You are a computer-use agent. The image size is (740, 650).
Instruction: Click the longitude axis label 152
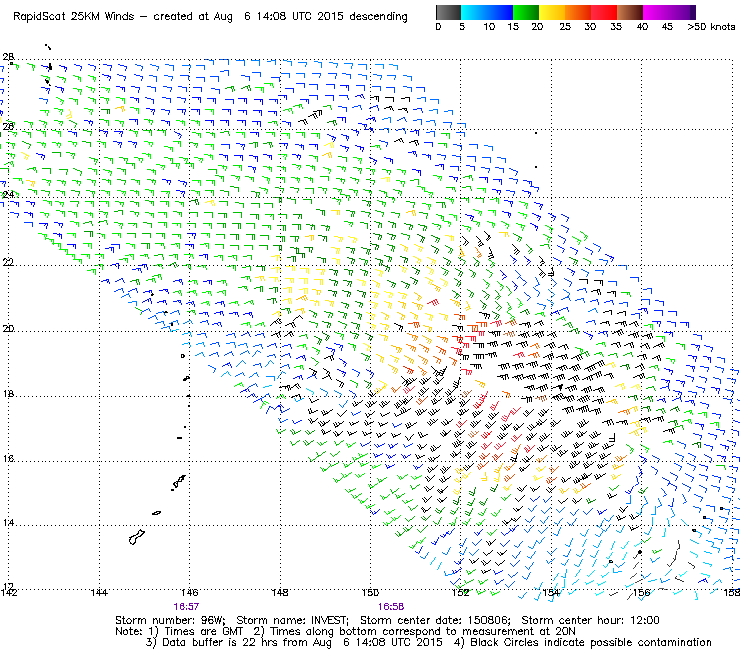coord(461,592)
